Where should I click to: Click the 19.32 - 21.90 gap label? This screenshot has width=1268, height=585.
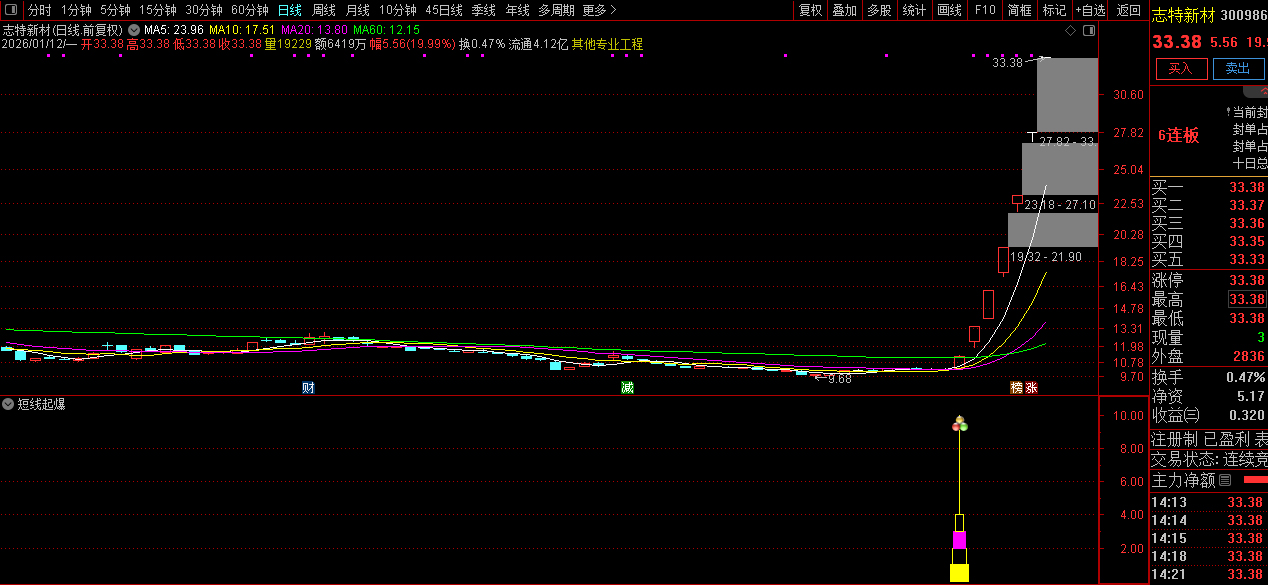[x=1046, y=257]
